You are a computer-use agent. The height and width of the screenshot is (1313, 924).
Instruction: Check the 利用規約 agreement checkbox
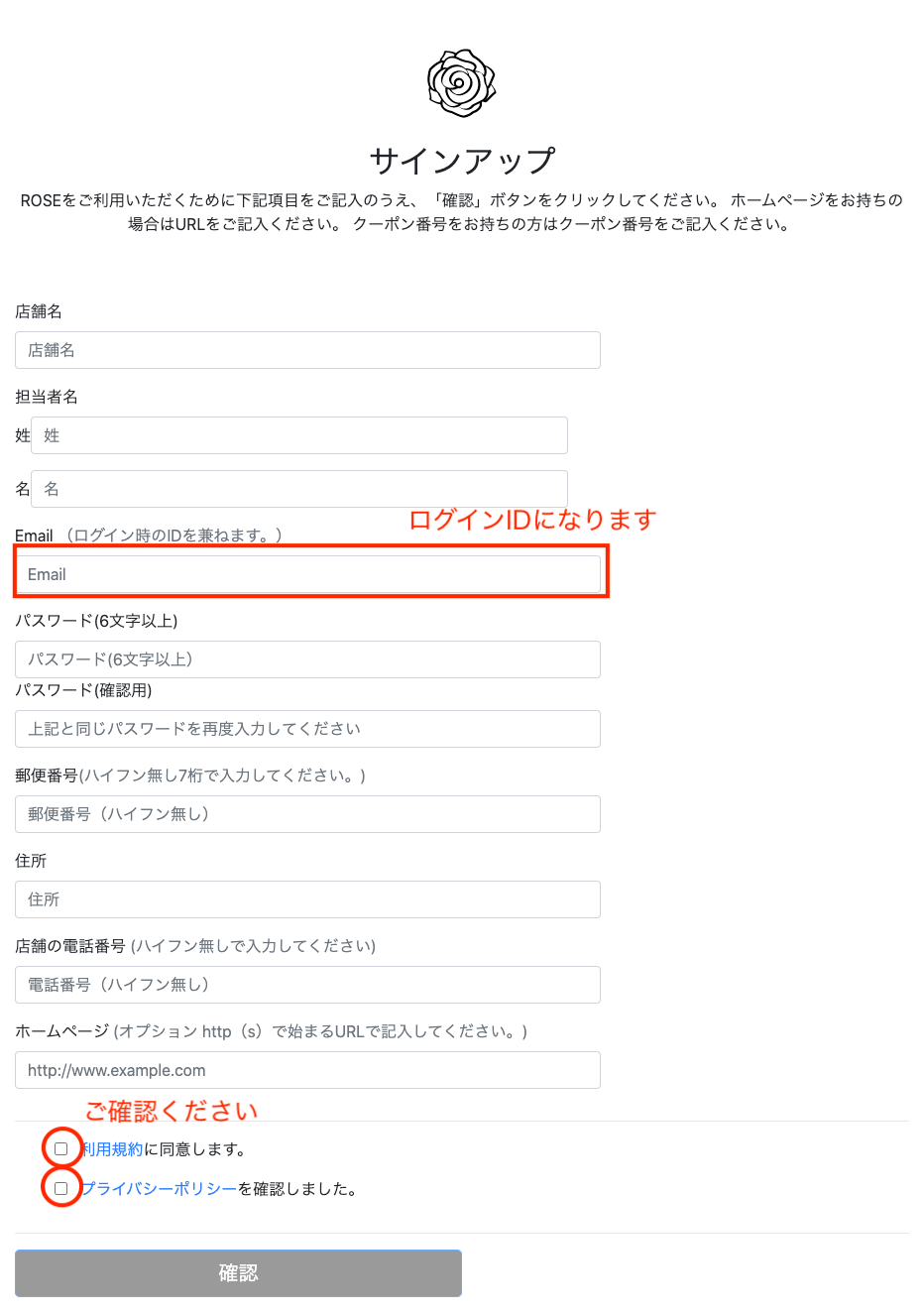pos(61,1149)
